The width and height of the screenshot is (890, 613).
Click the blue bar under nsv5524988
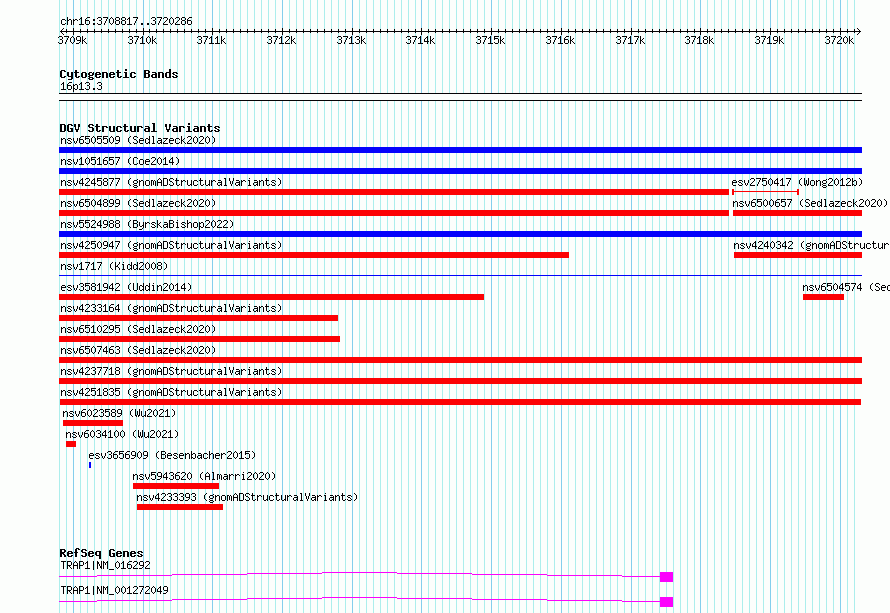[460, 234]
